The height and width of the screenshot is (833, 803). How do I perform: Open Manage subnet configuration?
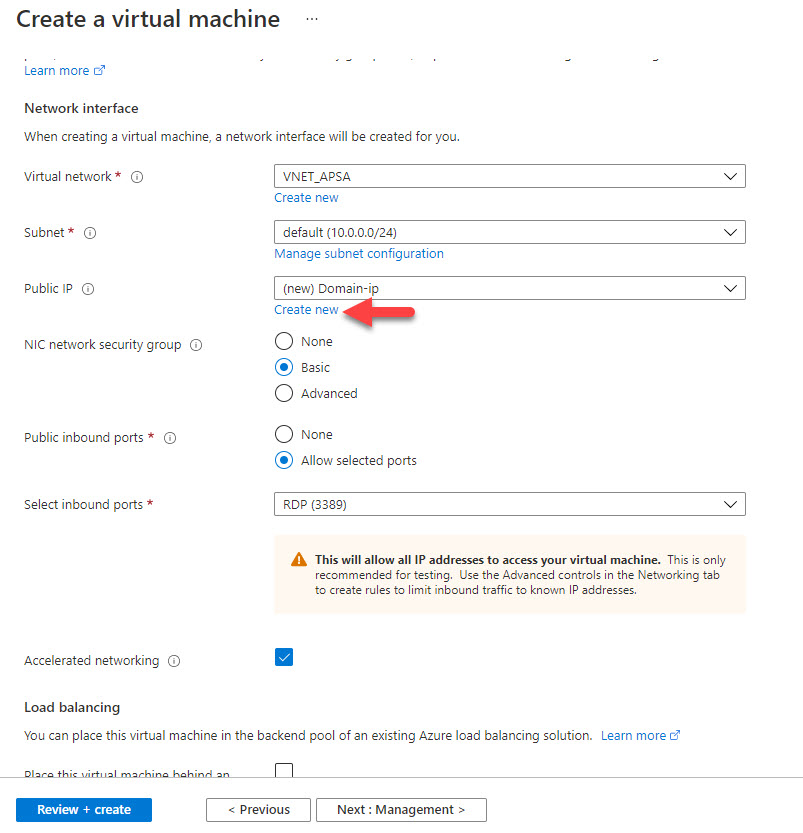pos(359,253)
